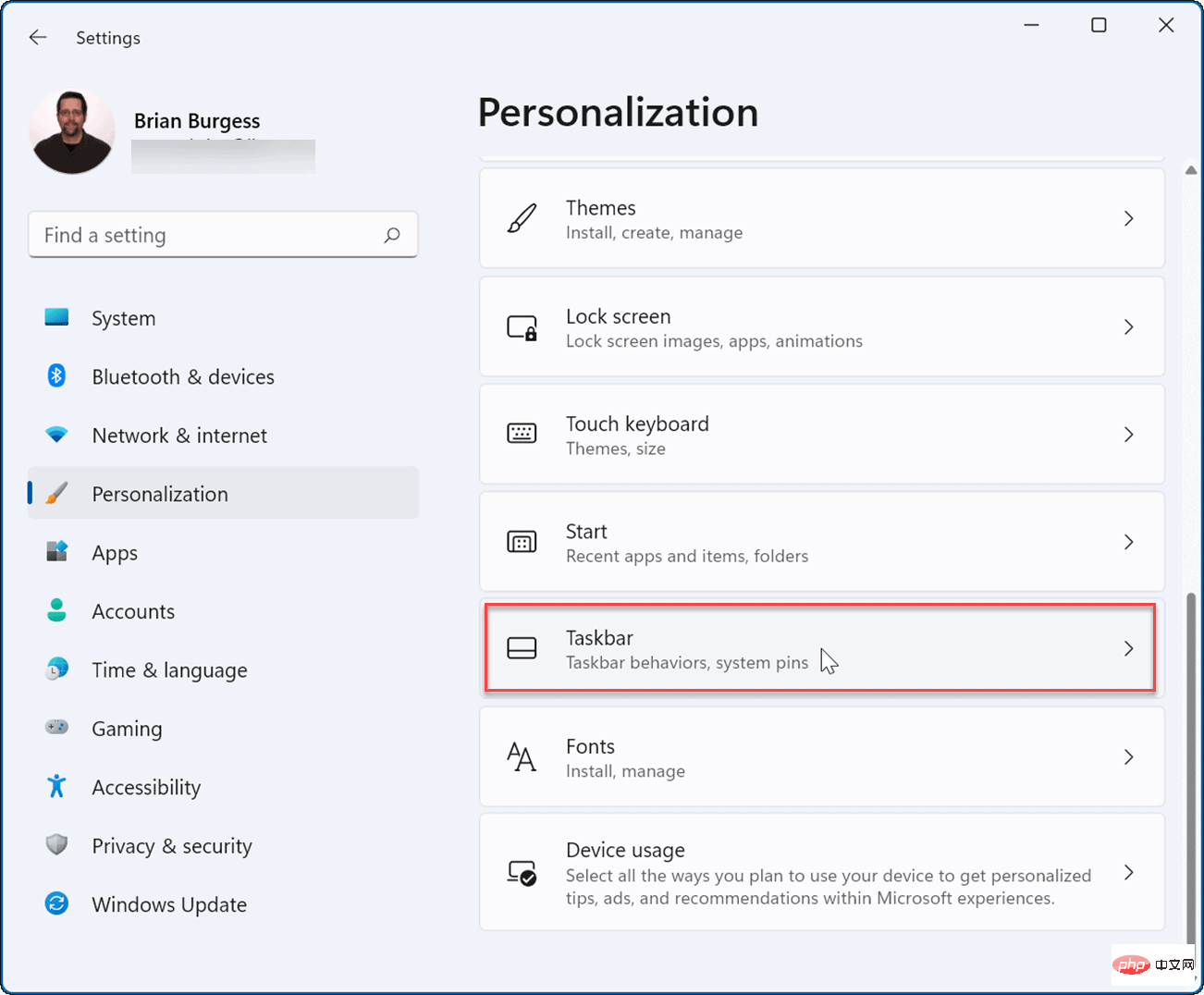This screenshot has height=995, width=1204.
Task: Click the Lock screen monitor icon
Action: (522, 327)
